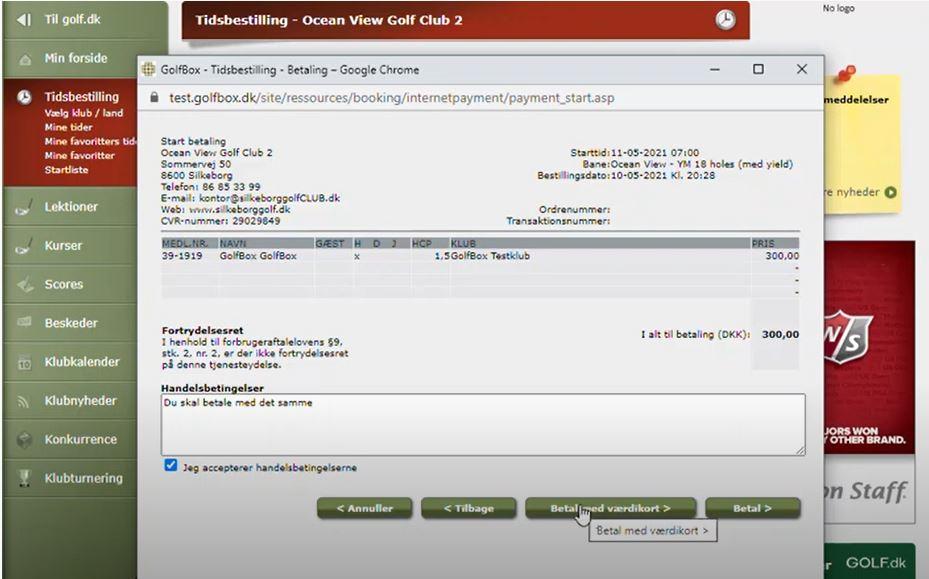
Task: Open Vælg klub / land submenu link
Action: (84, 113)
